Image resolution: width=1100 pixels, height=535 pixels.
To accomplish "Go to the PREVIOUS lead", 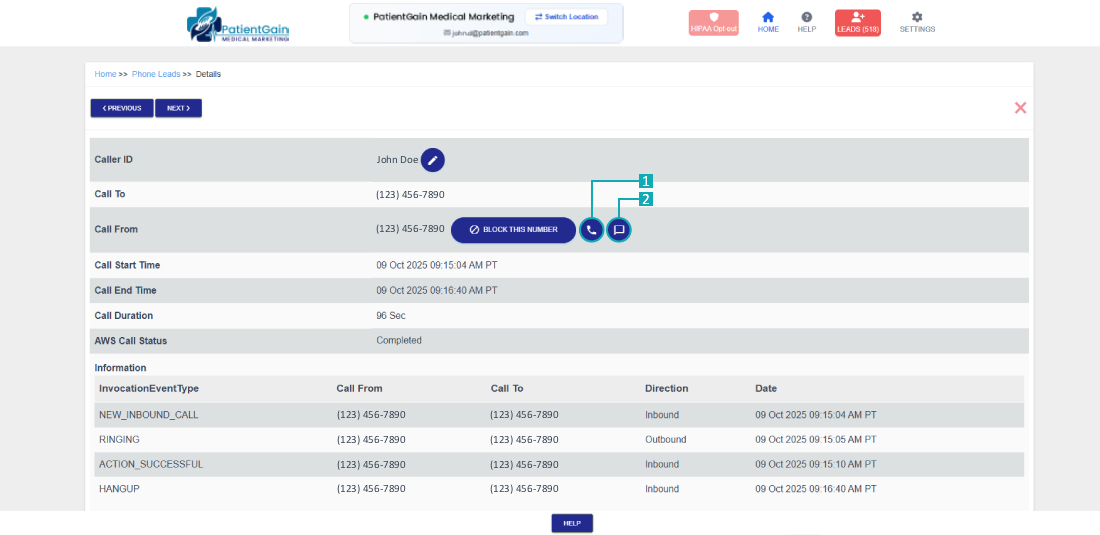I will point(122,108).
